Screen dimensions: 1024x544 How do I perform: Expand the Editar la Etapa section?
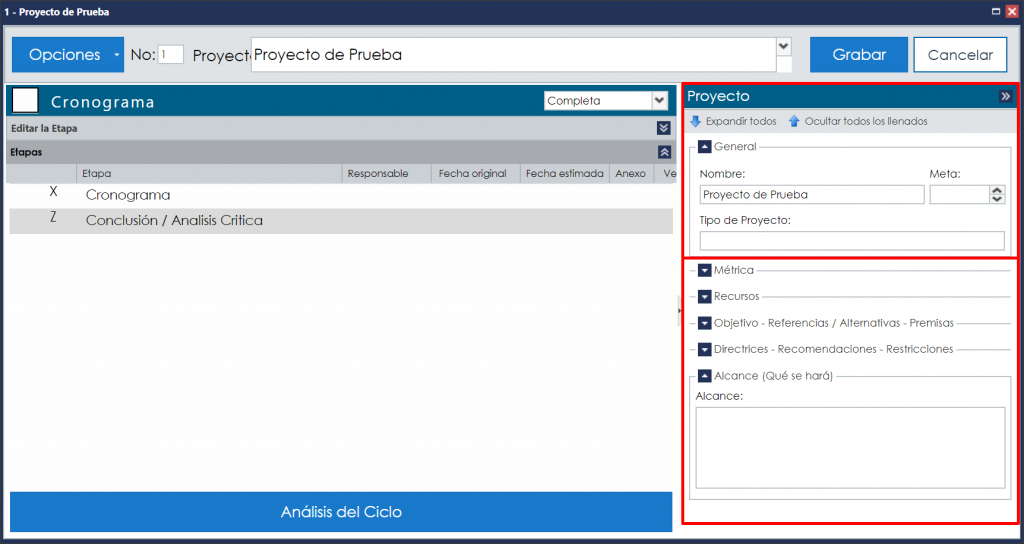tap(664, 128)
